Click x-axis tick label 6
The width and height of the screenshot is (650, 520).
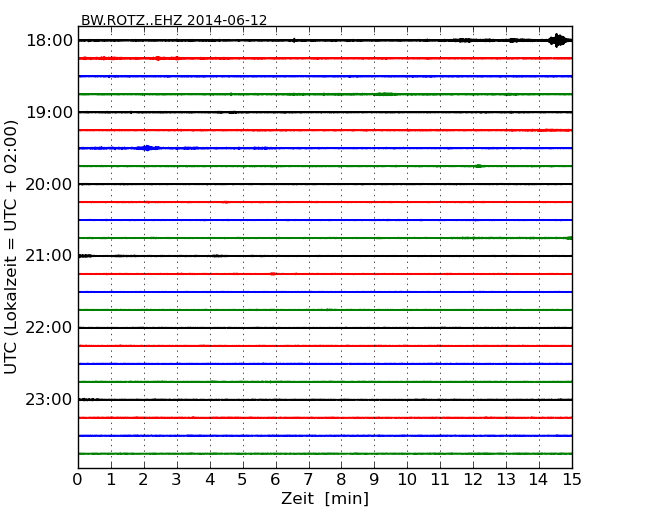click(x=275, y=480)
